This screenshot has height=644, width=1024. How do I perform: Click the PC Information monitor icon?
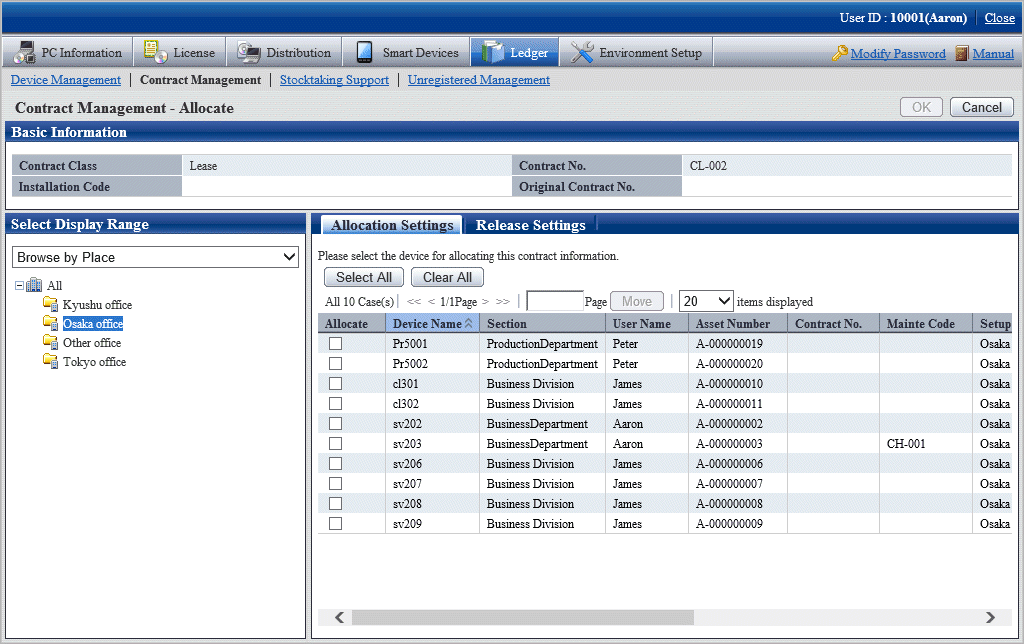tap(23, 53)
